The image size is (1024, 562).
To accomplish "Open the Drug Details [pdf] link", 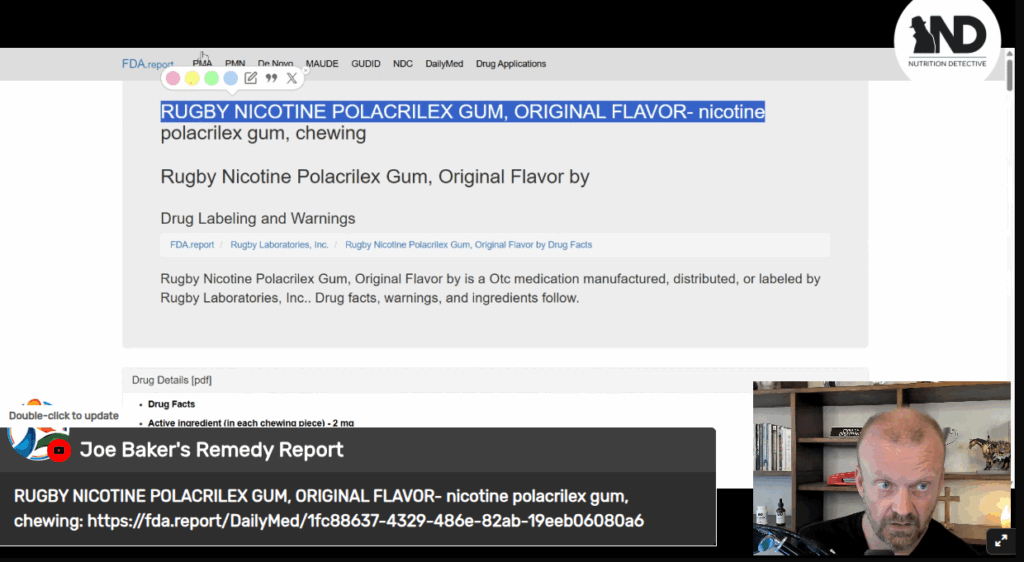I will click(x=172, y=380).
